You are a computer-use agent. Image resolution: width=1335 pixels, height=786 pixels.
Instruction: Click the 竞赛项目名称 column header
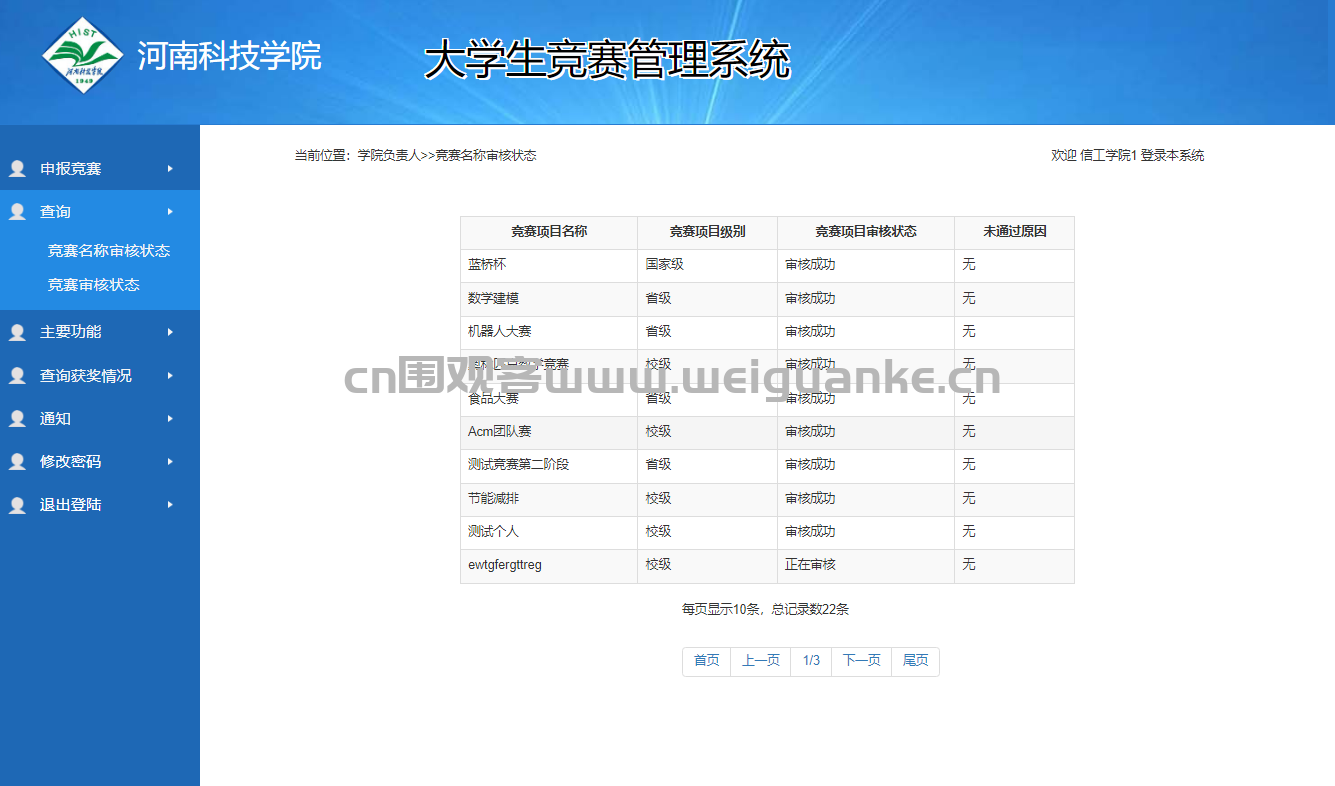coord(549,232)
